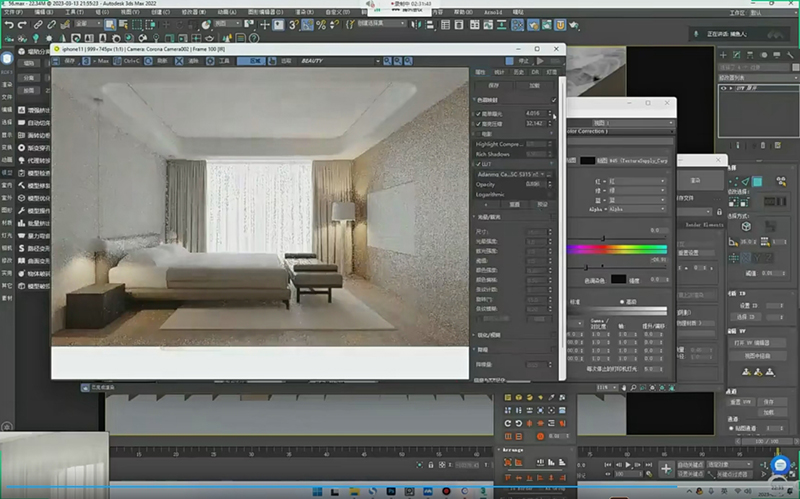Open the Arnold menu
800x499 pixels.
(493, 12)
